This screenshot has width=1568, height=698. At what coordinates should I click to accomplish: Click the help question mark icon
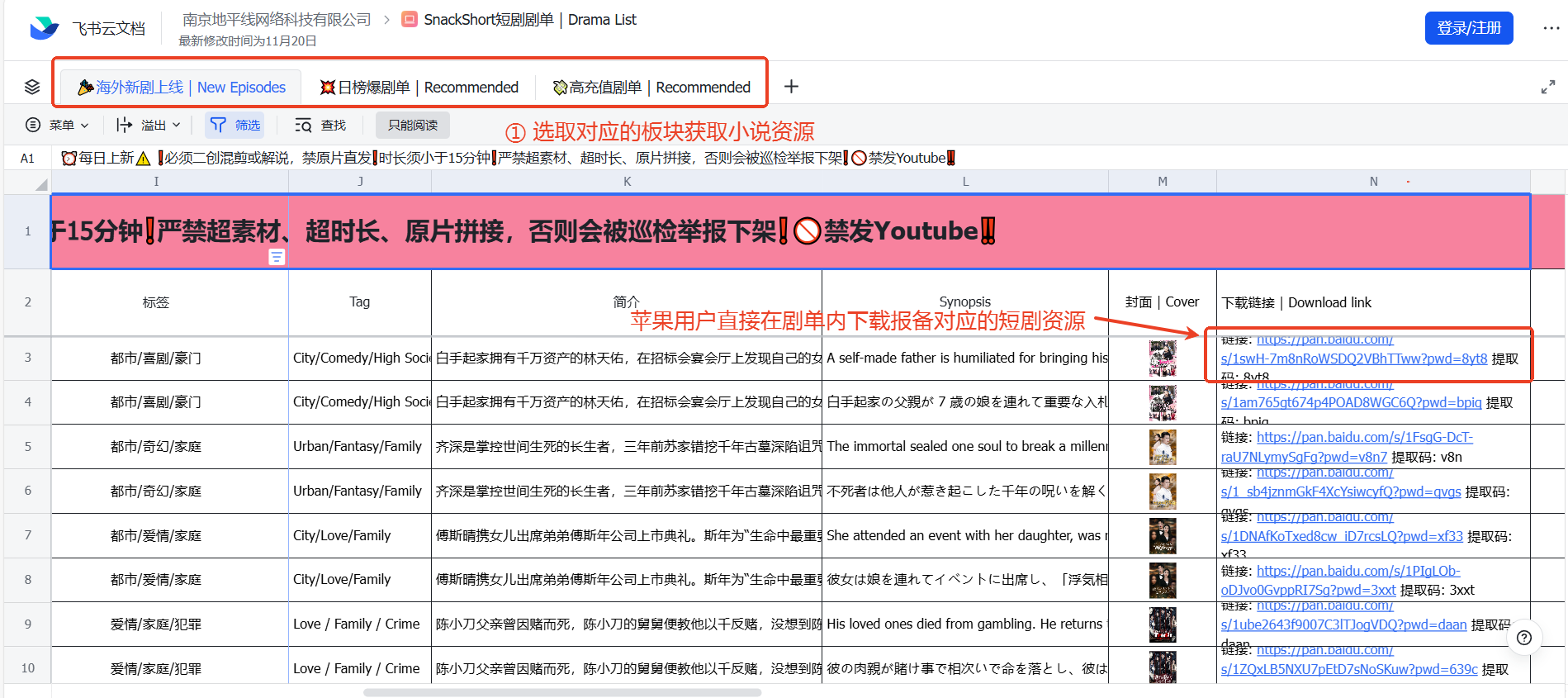[1524, 638]
